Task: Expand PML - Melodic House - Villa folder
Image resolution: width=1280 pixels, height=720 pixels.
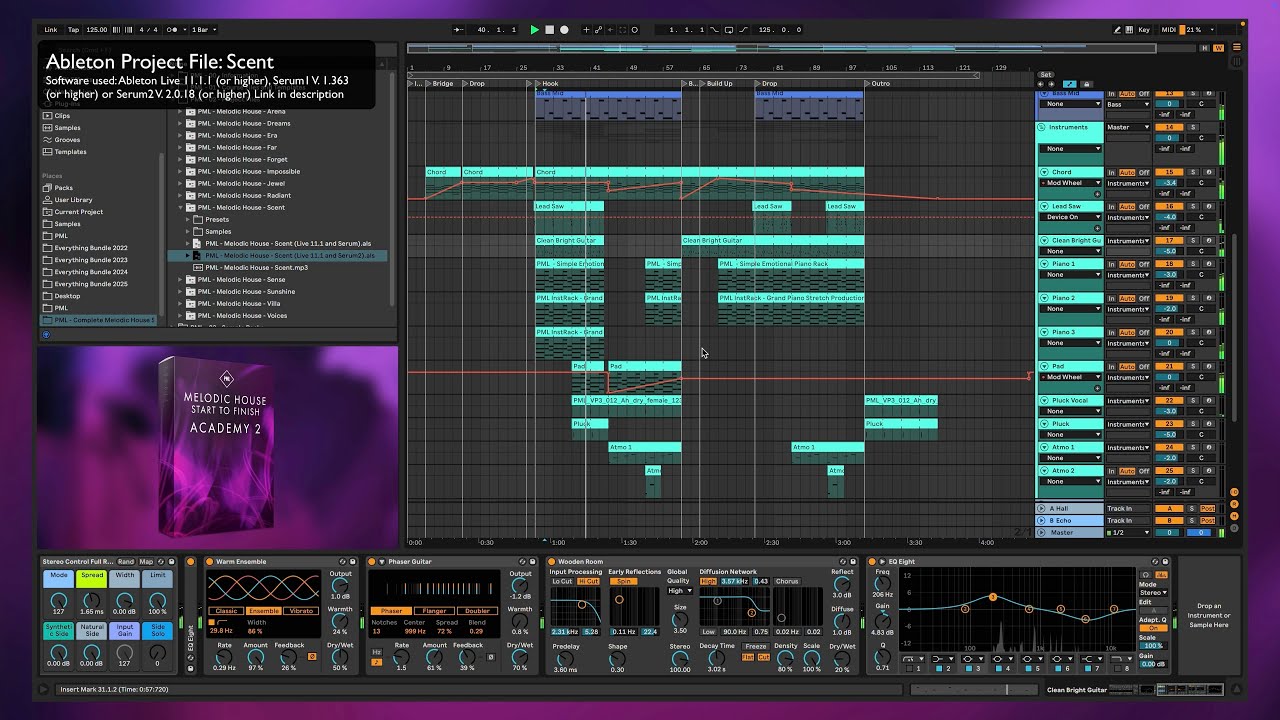Action: [x=181, y=303]
